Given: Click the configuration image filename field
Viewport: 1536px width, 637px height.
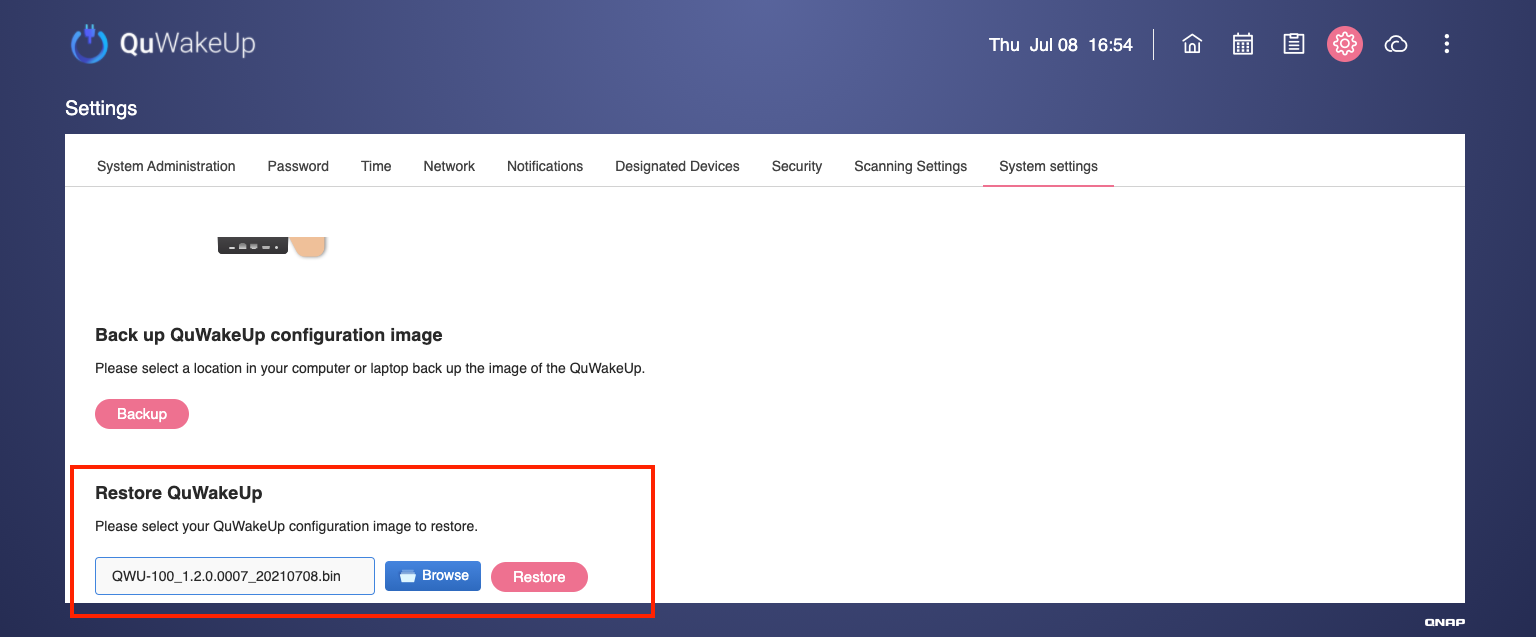Looking at the screenshot, I should pyautogui.click(x=235, y=576).
